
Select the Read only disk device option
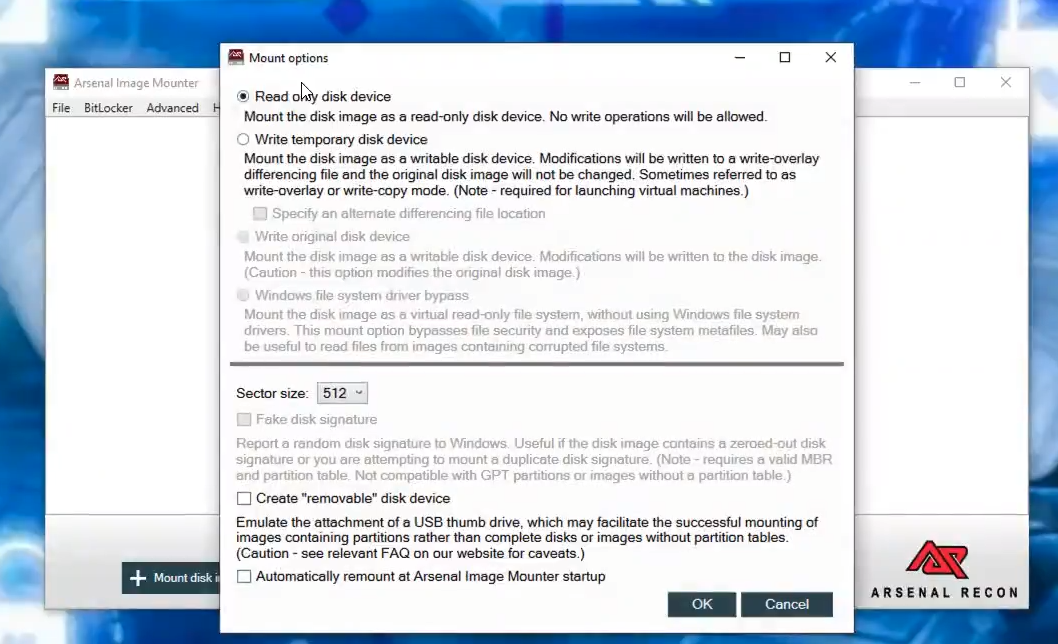tap(243, 97)
